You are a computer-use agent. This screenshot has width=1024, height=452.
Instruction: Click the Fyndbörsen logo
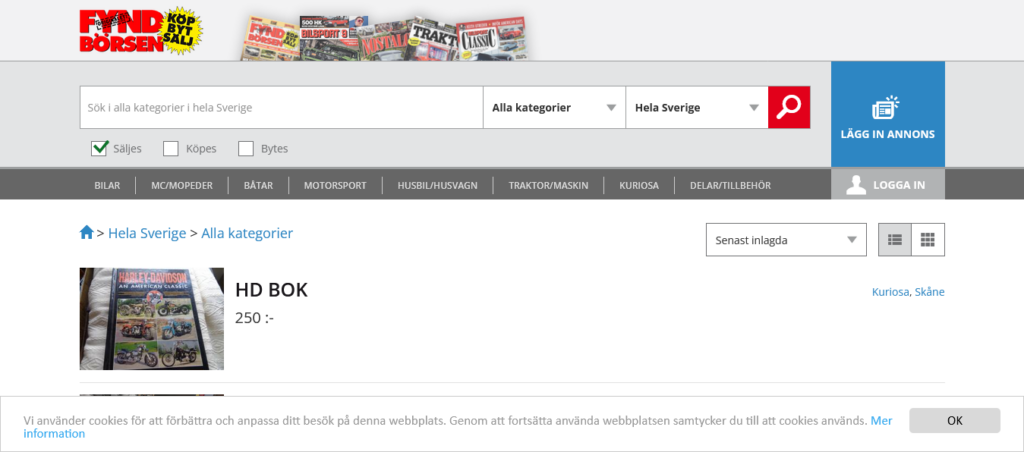click(140, 31)
